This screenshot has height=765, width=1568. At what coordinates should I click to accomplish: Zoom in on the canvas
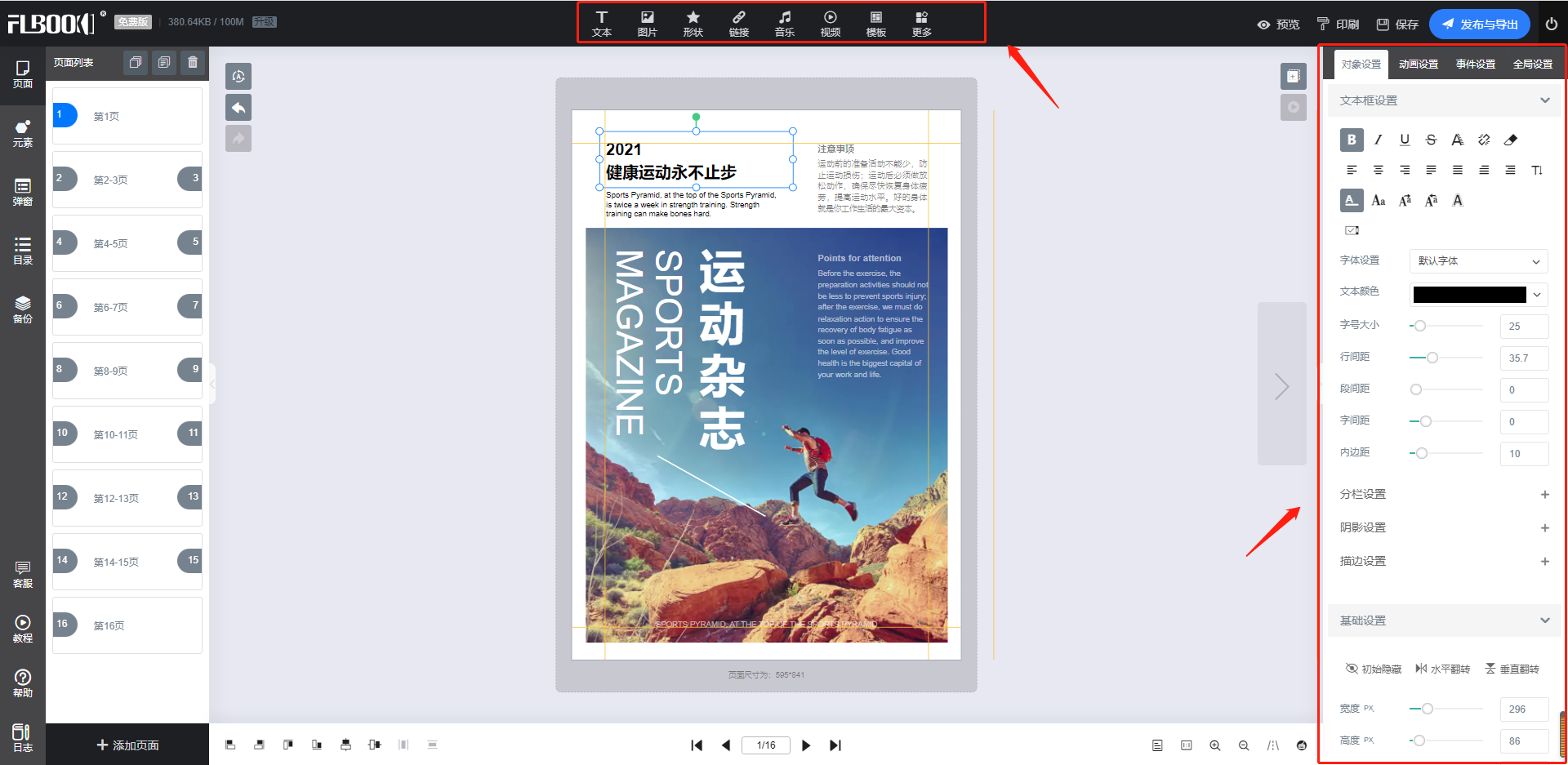(x=1215, y=745)
